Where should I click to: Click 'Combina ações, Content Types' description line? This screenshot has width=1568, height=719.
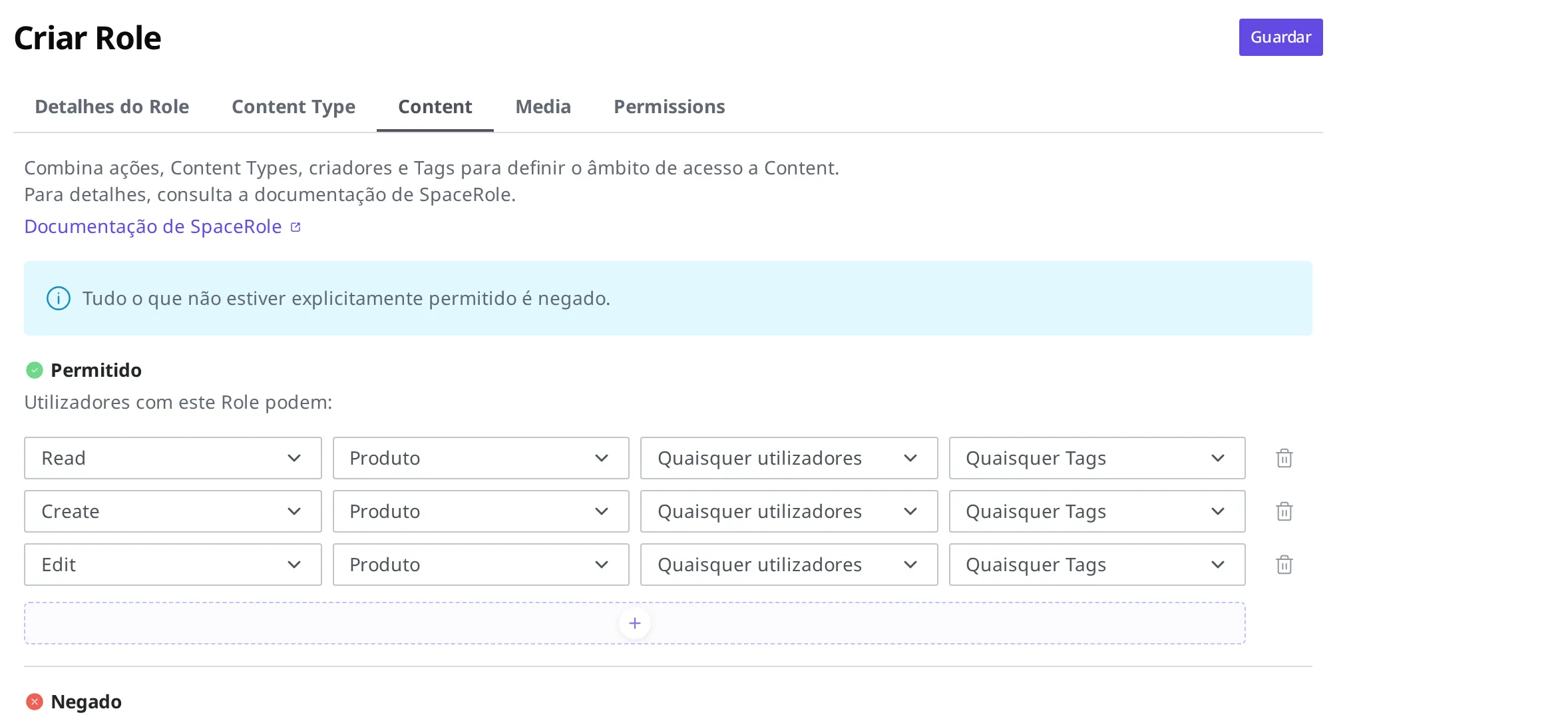[432, 168]
